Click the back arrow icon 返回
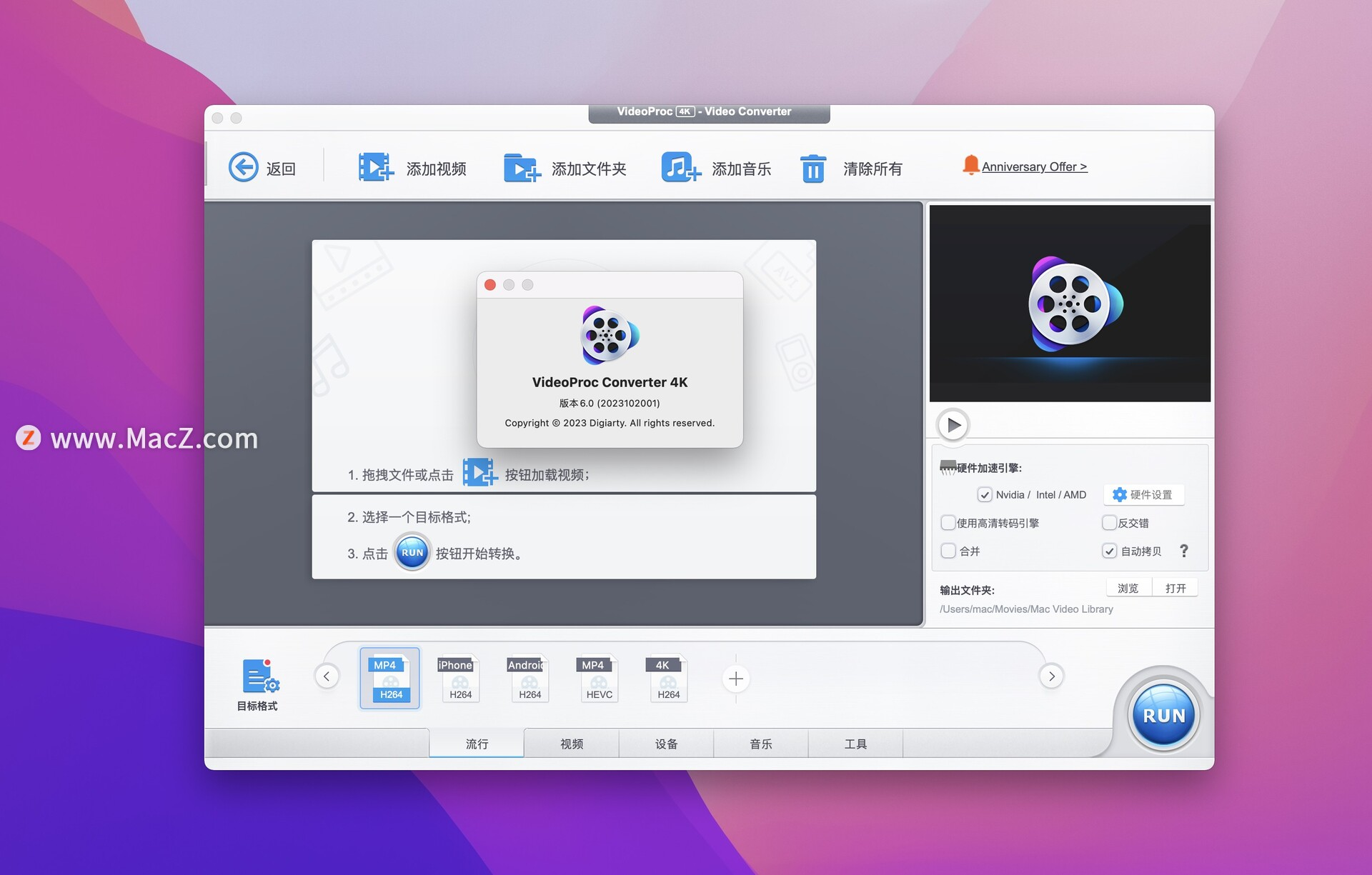This screenshot has height=875, width=1372. click(243, 168)
